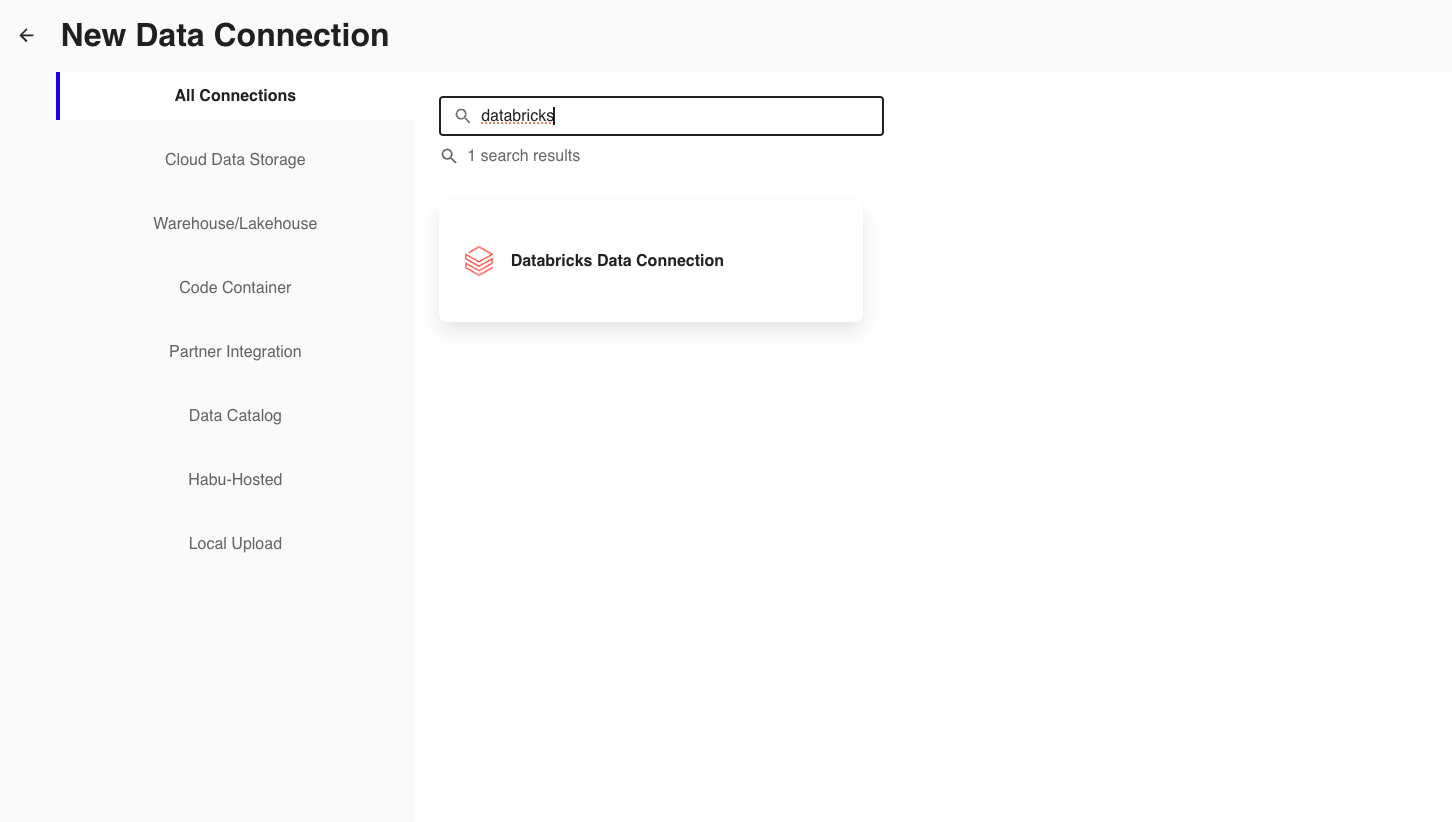This screenshot has height=822, width=1452.
Task: Open the Data Catalog category
Action: coord(235,416)
